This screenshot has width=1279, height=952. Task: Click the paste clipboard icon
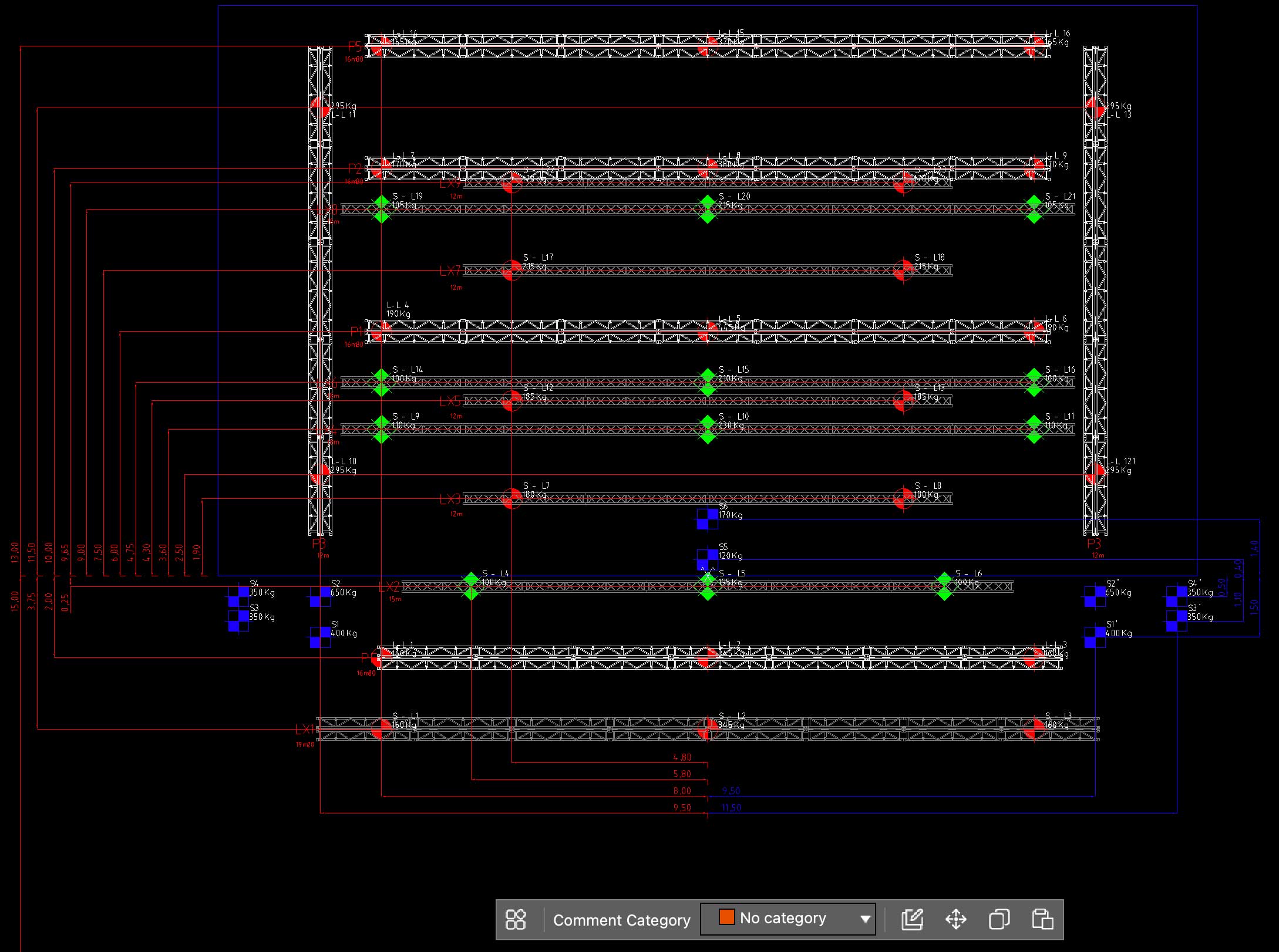[x=1042, y=919]
